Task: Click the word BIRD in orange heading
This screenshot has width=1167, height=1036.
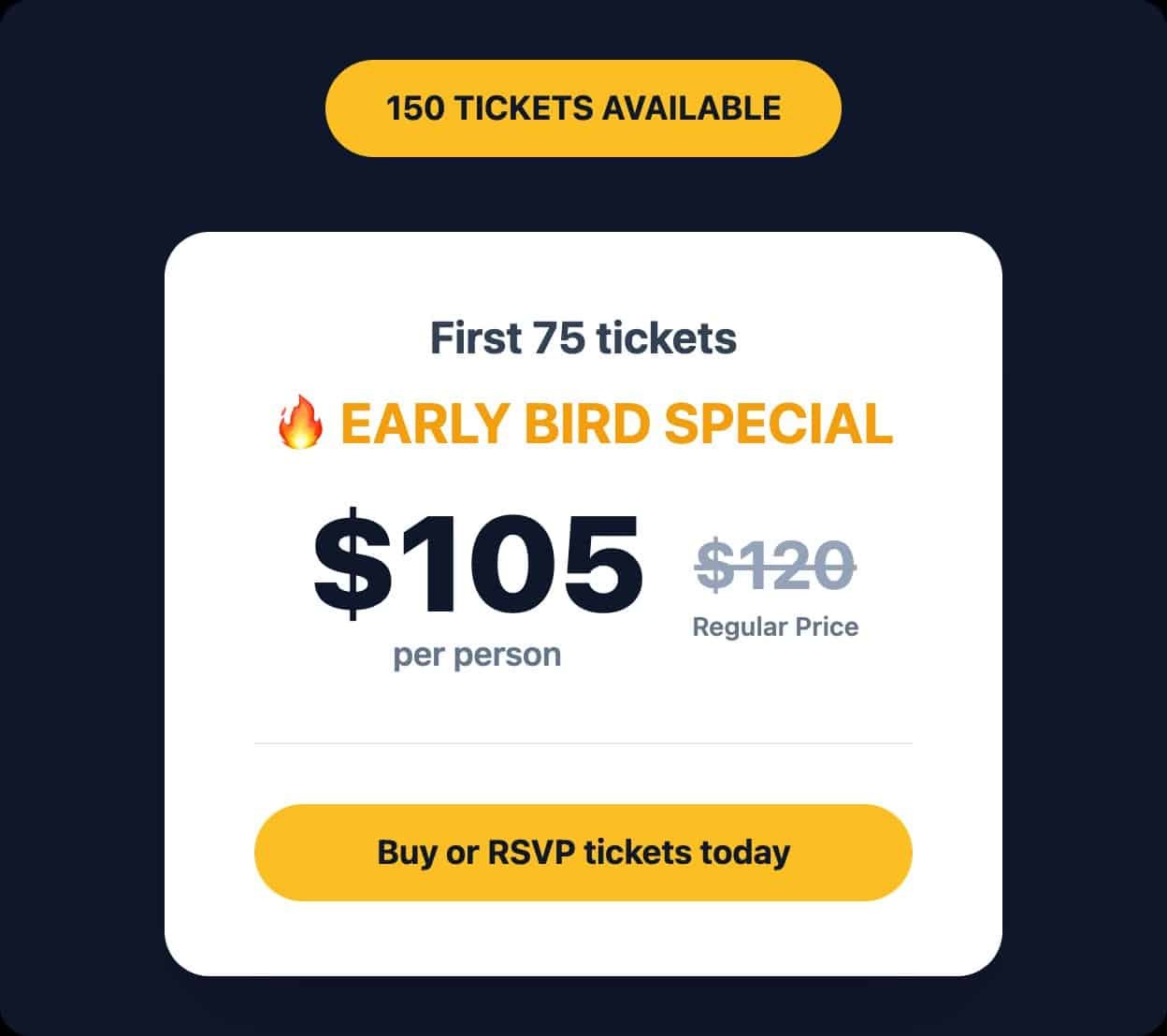Action: pyautogui.click(x=586, y=424)
